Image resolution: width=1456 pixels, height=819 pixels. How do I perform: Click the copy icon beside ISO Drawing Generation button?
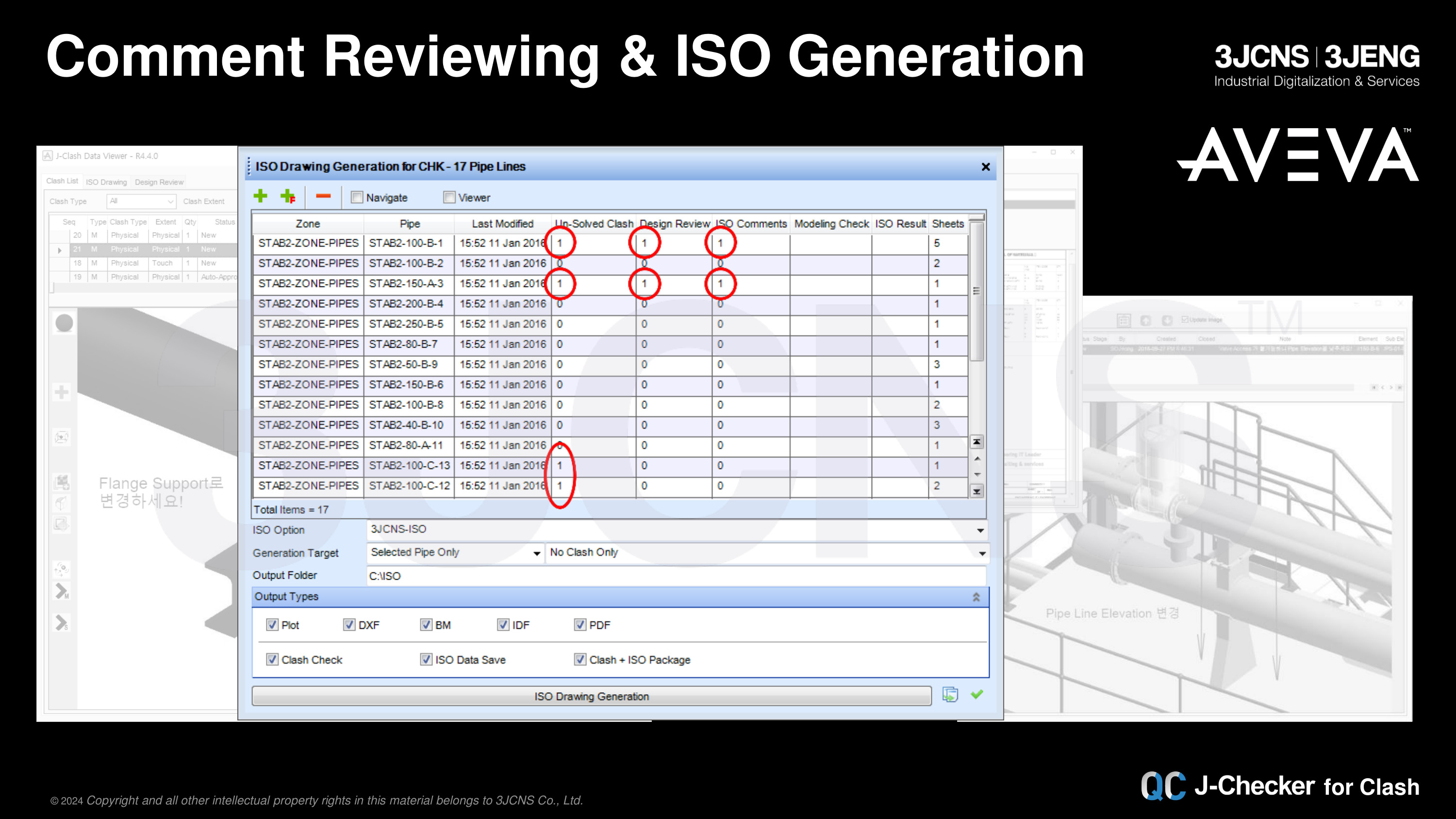coord(950,695)
